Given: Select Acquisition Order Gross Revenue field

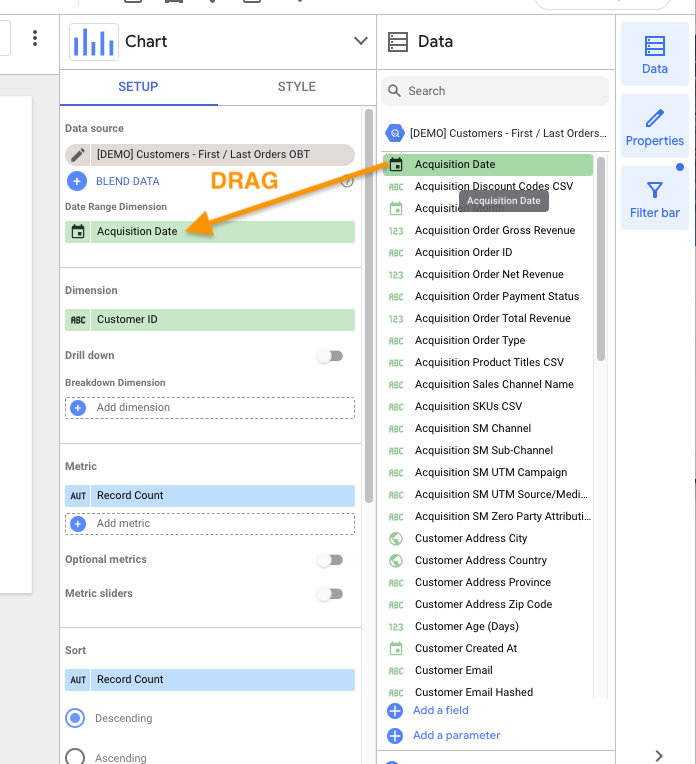Looking at the screenshot, I should [488, 230].
